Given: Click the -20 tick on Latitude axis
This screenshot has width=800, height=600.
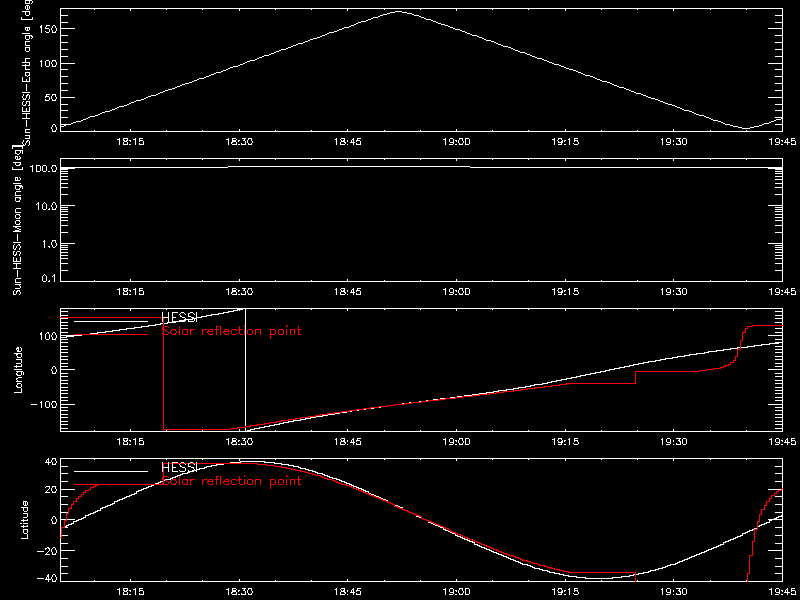Looking at the screenshot, I should coord(46,551).
